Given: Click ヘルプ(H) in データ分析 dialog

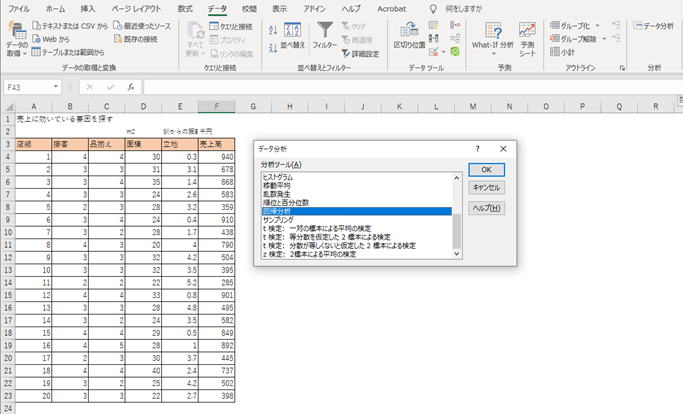Looking at the screenshot, I should click(487, 208).
